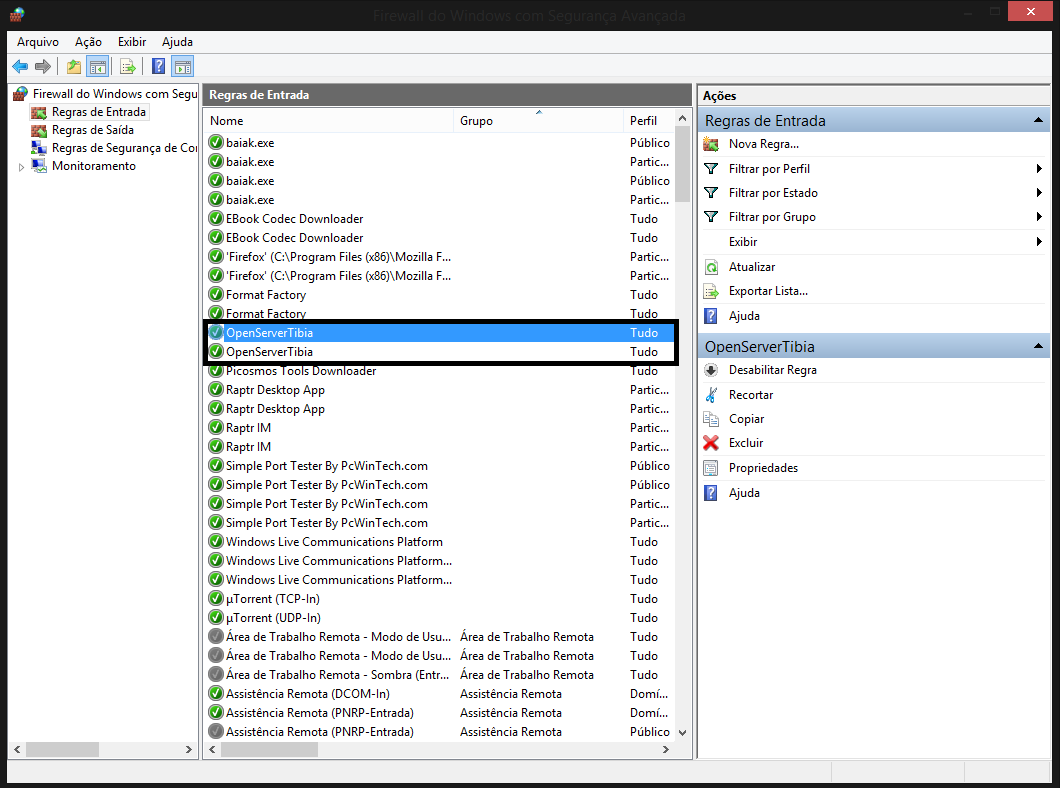Click rules list horizontal scrollbar thumb
This screenshot has height=788, width=1060.
(x=269, y=749)
